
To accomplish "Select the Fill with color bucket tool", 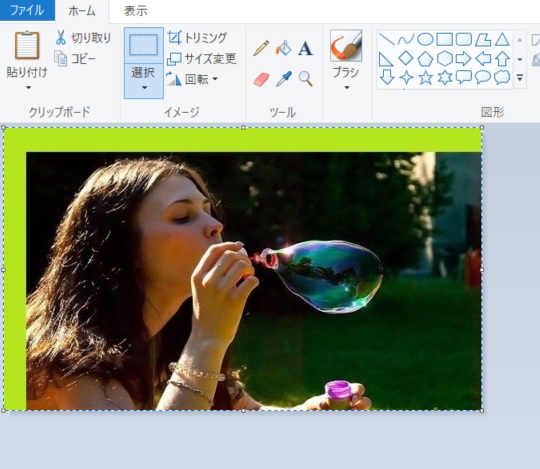I will tap(283, 48).
